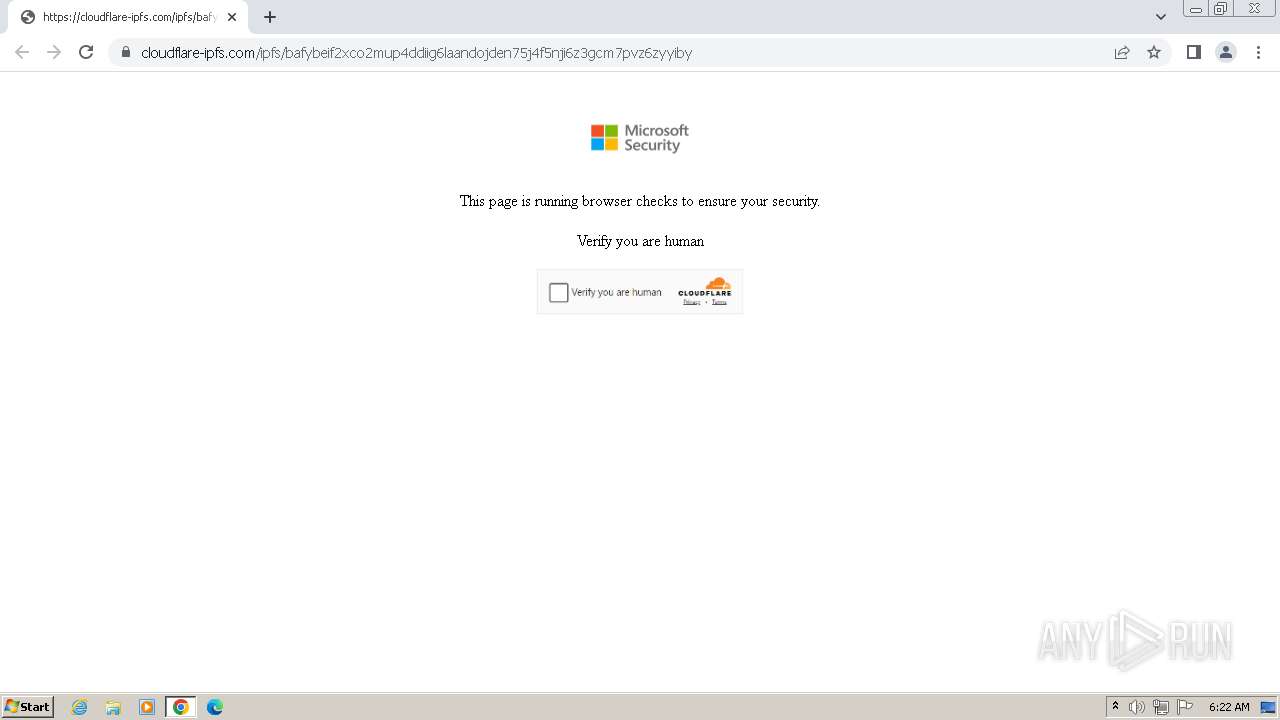Image resolution: width=1280 pixels, height=720 pixels.
Task: Click the address bar URL
Action: pos(416,53)
